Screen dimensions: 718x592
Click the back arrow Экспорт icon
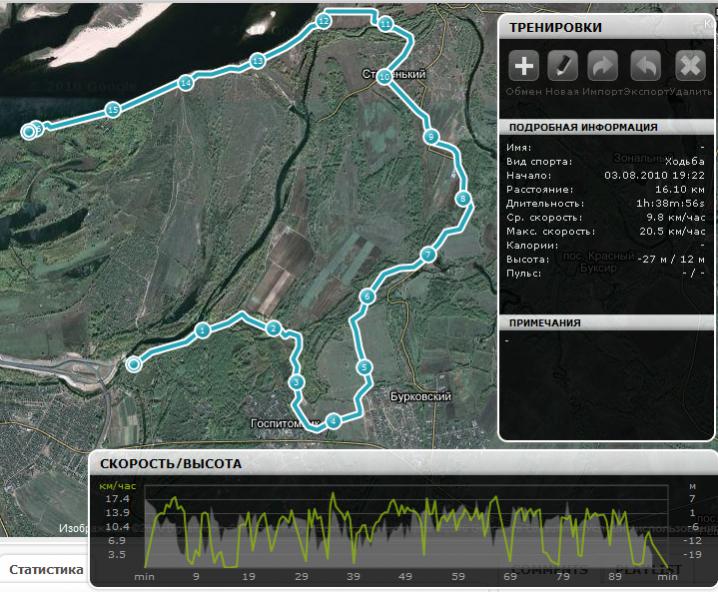(646, 66)
